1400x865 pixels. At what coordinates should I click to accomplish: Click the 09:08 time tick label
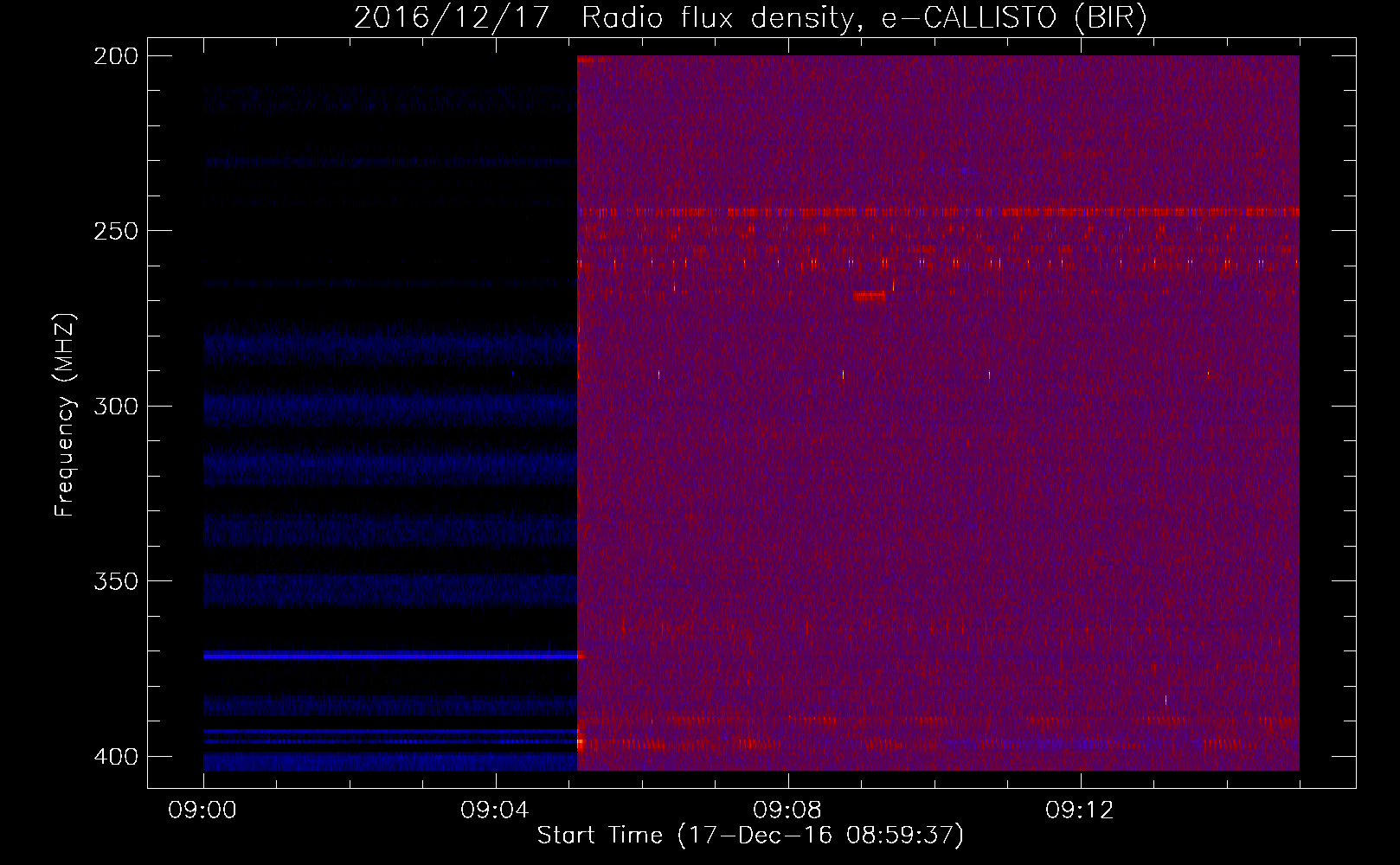[788, 810]
